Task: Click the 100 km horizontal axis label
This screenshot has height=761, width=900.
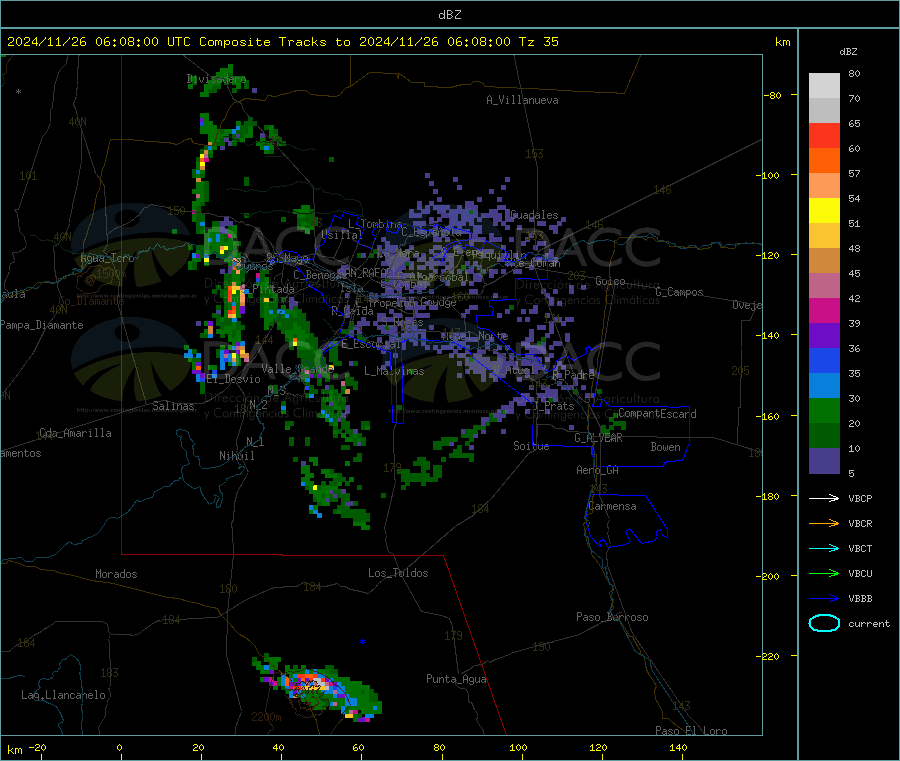Action: pyautogui.click(x=518, y=747)
